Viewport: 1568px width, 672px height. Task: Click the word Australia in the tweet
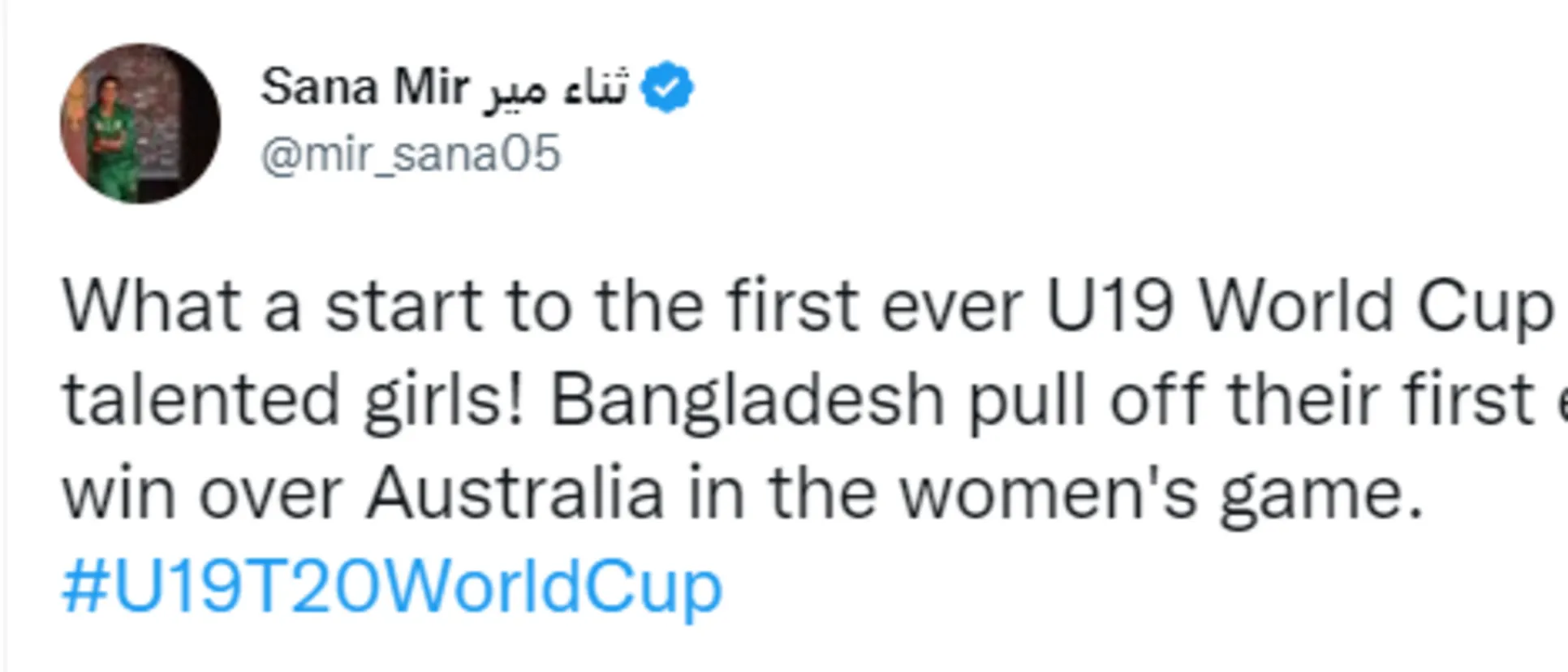click(x=515, y=493)
